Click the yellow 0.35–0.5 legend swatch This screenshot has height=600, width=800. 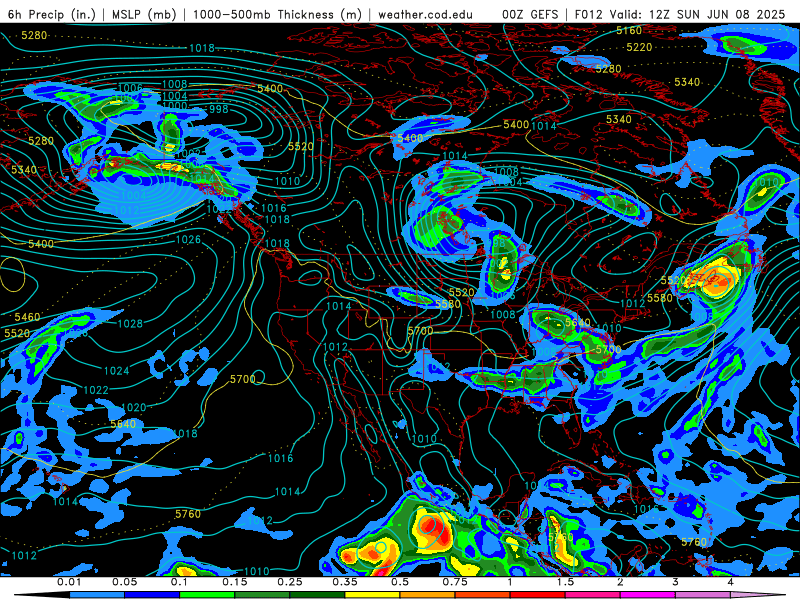tap(372, 595)
